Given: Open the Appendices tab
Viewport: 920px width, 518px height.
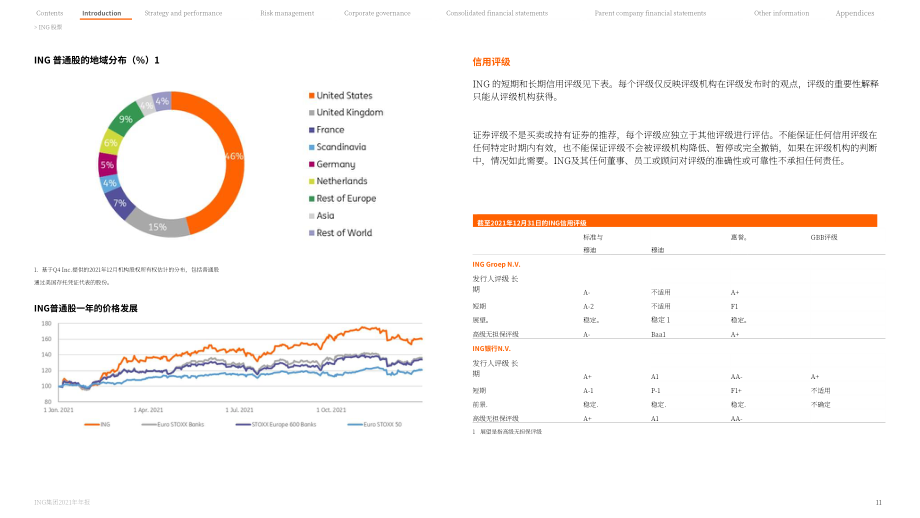Looking at the screenshot, I should point(855,13).
